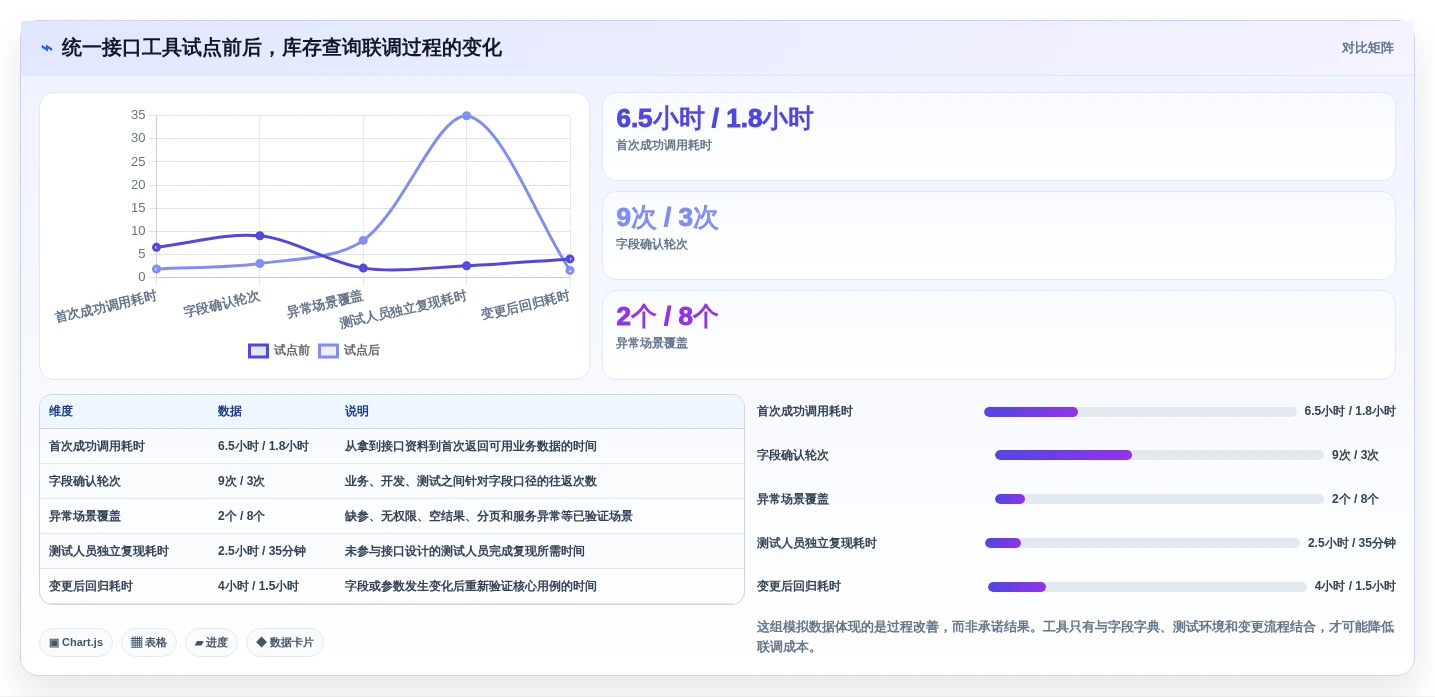1435x697 pixels.
Task: Click chart axis label 变更后回归耗时
Action: tap(525, 305)
